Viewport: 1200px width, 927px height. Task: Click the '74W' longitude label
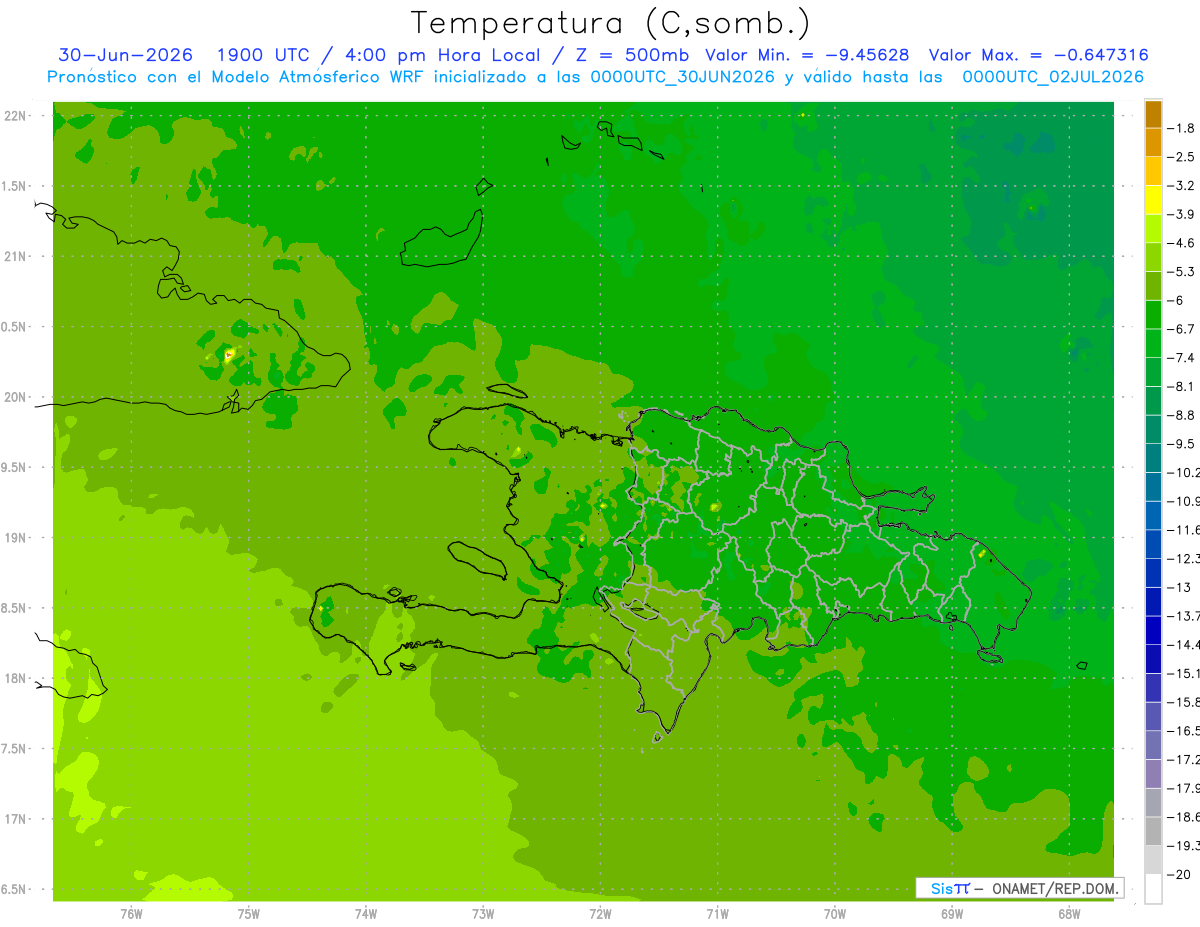(366, 914)
